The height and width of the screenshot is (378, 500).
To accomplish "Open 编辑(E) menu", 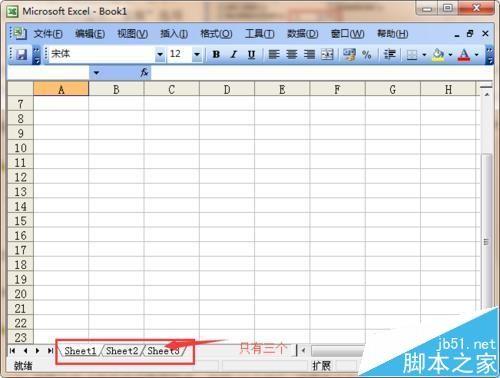I will (90, 34).
